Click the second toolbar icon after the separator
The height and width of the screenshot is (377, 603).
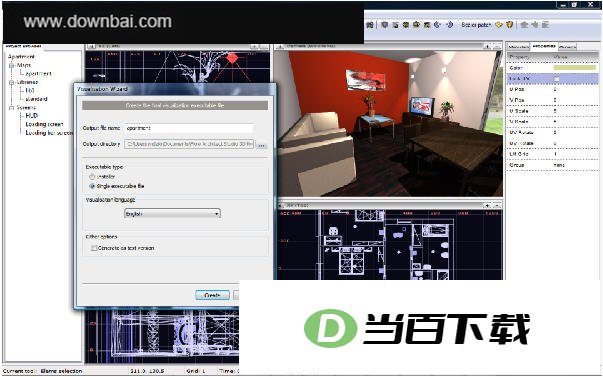point(395,25)
